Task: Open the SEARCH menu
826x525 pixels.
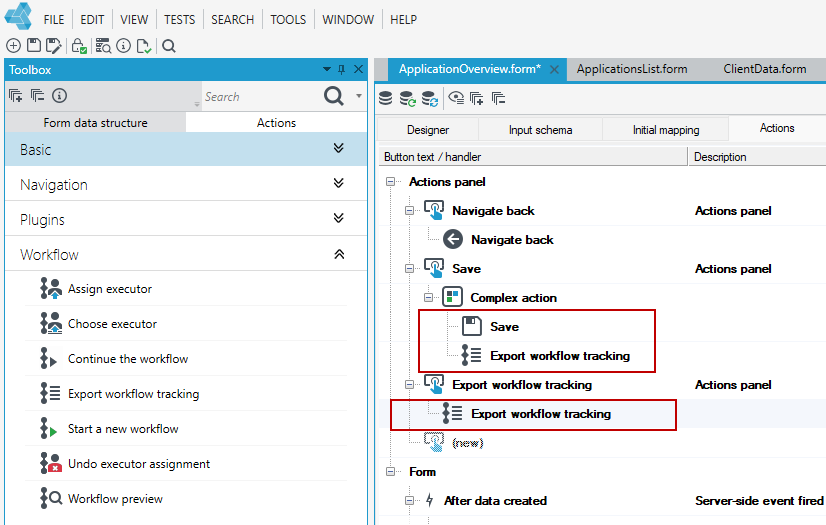Action: coord(233,19)
